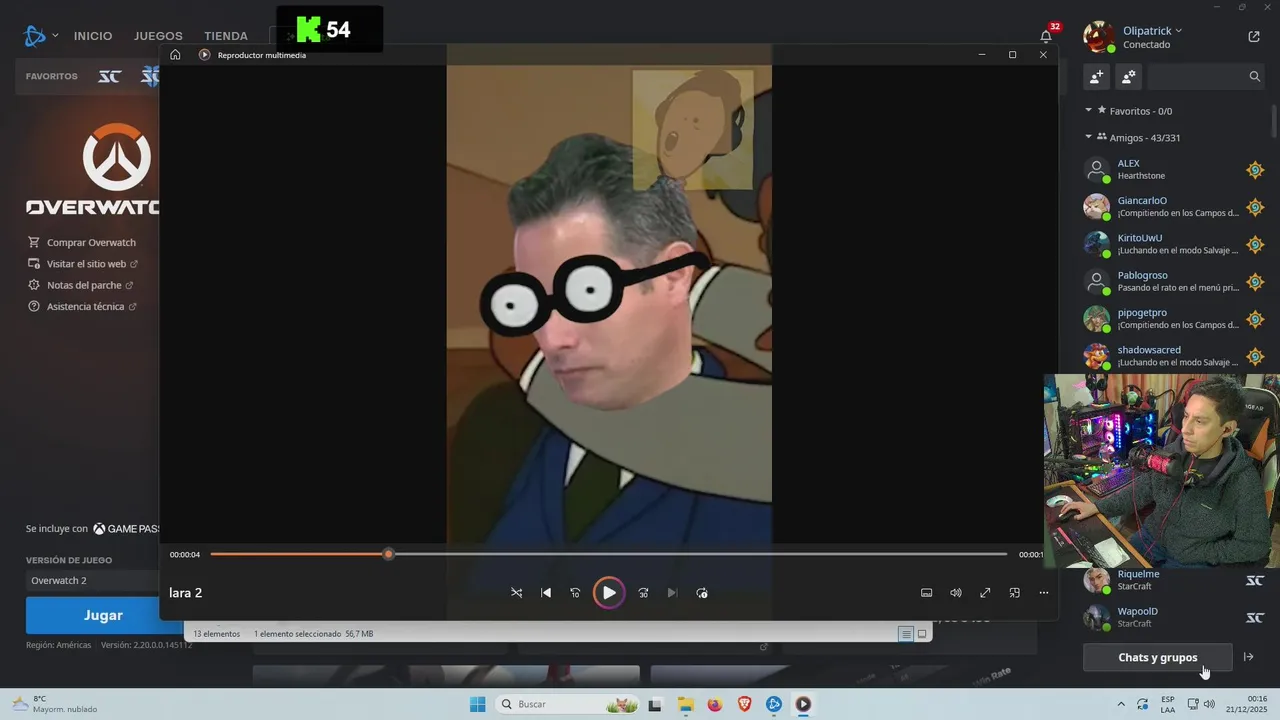Open Brave browser from taskbar
Image resolution: width=1280 pixels, height=720 pixels.
(x=744, y=704)
